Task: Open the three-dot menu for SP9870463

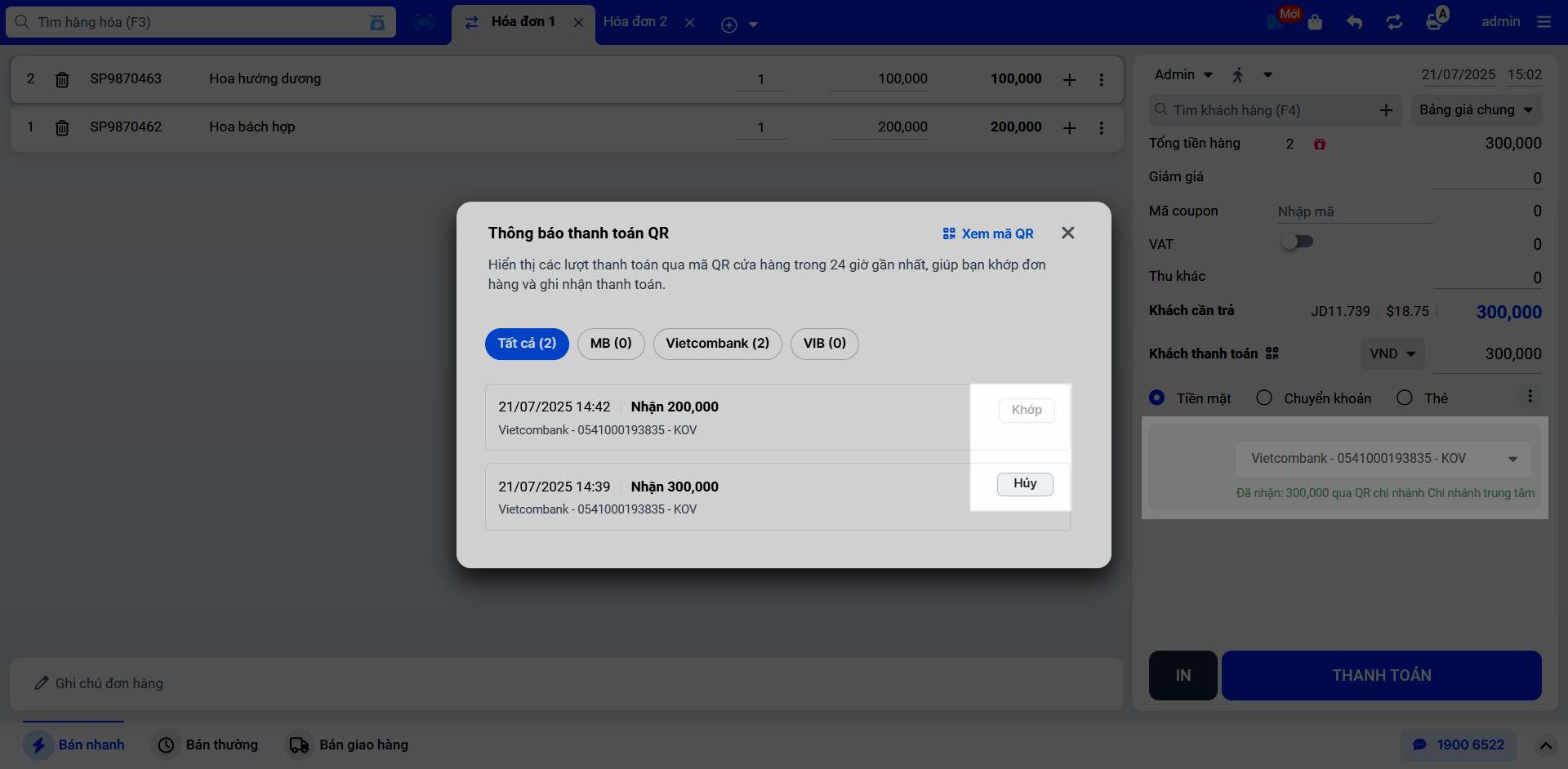Action: click(x=1101, y=79)
